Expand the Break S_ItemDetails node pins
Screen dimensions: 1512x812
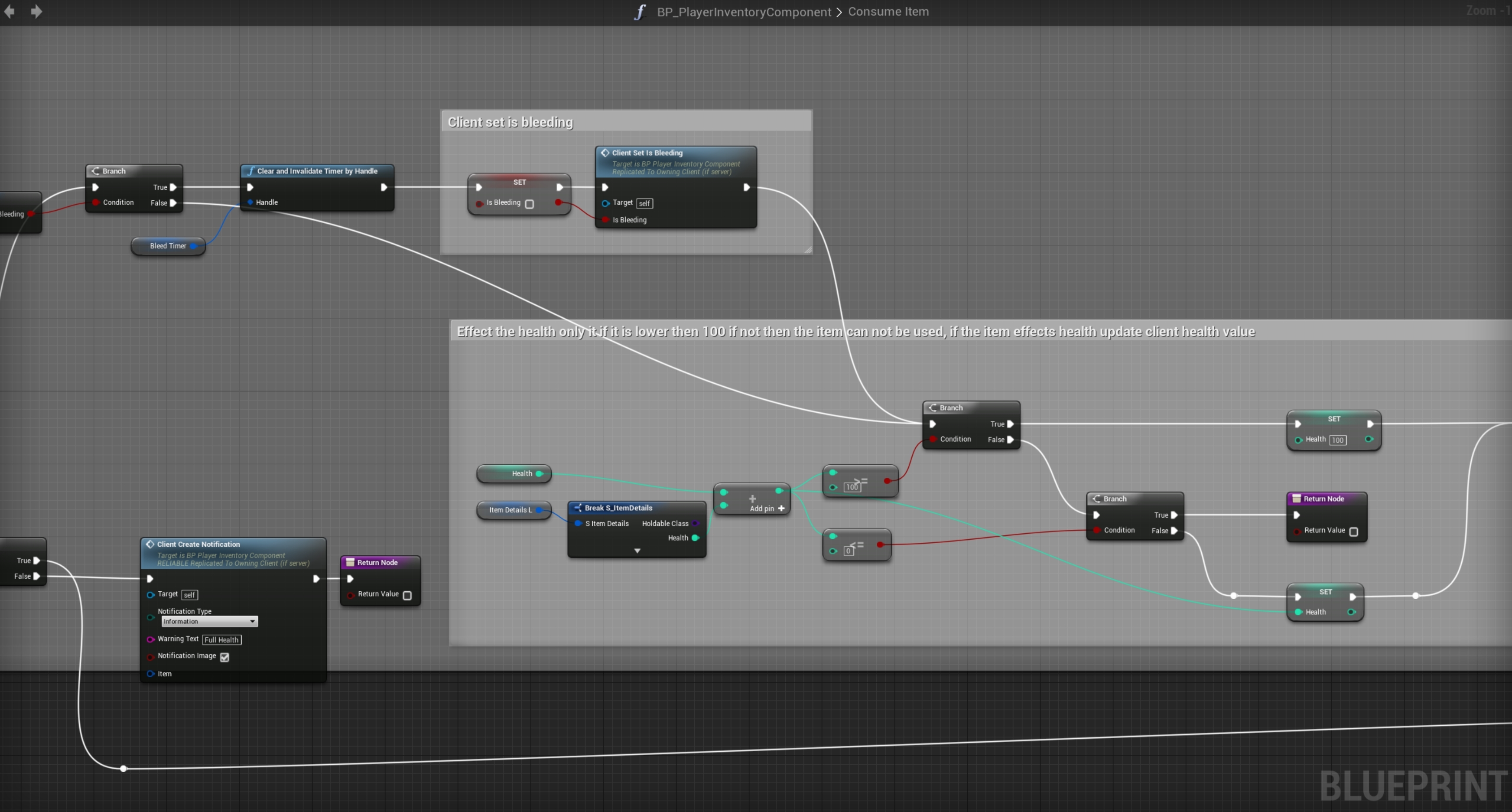coord(637,551)
